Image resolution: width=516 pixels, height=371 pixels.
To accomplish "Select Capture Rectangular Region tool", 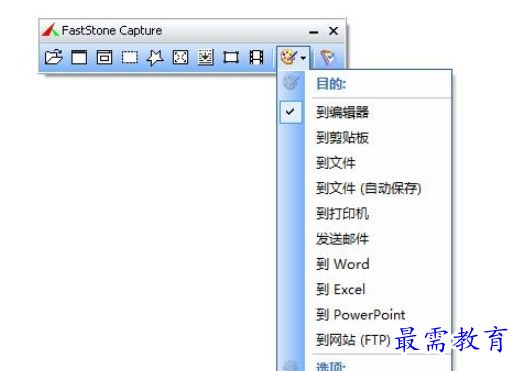I will [130, 57].
